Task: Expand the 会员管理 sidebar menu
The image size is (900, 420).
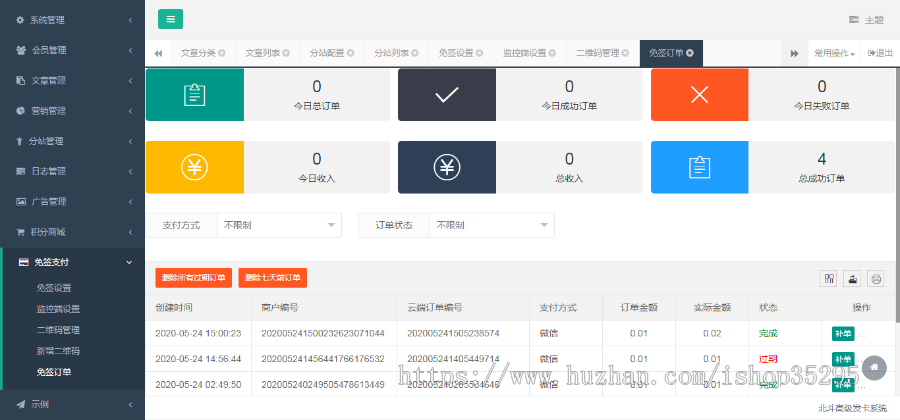Action: click(x=72, y=50)
